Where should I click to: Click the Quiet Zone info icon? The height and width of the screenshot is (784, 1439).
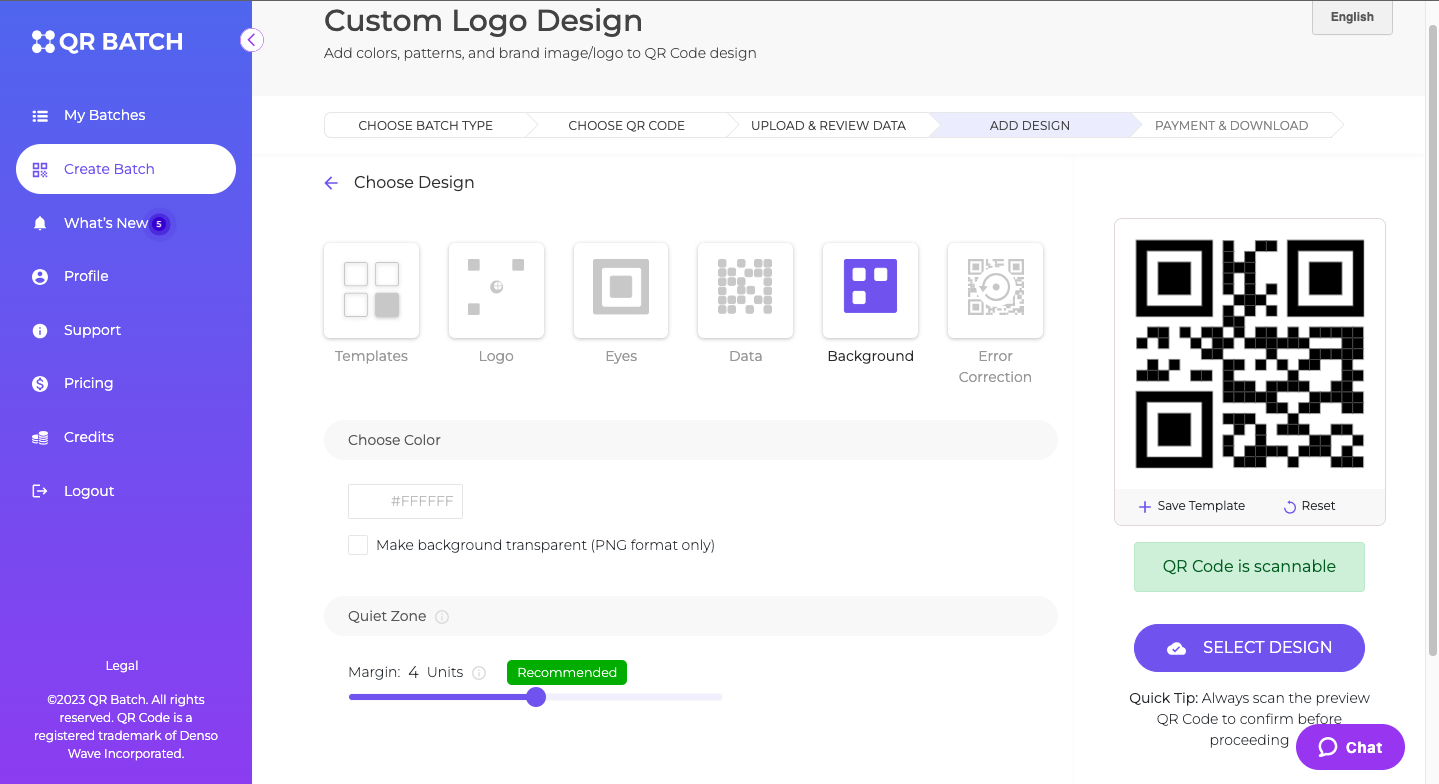click(x=442, y=617)
